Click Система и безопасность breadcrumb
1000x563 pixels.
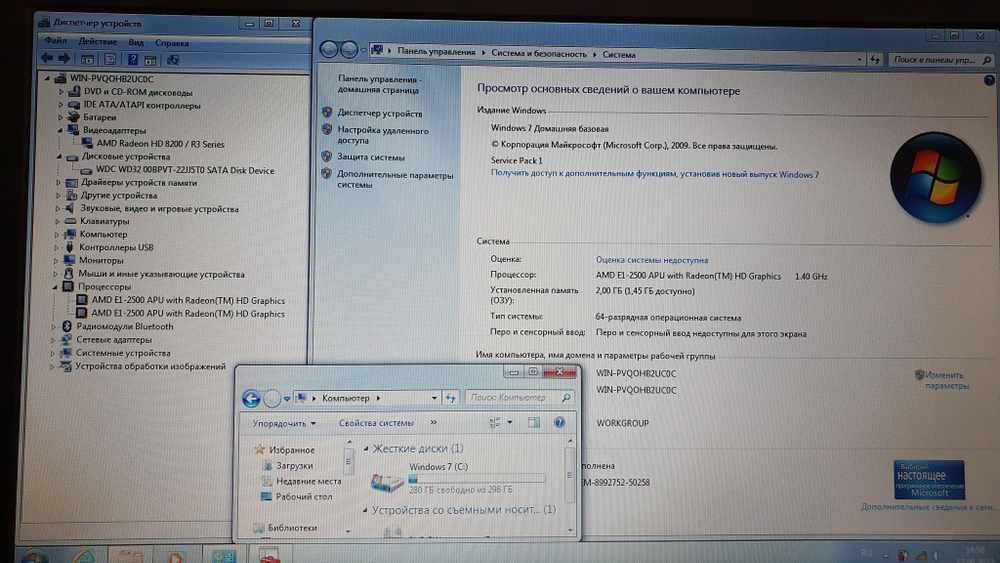pyautogui.click(x=538, y=54)
